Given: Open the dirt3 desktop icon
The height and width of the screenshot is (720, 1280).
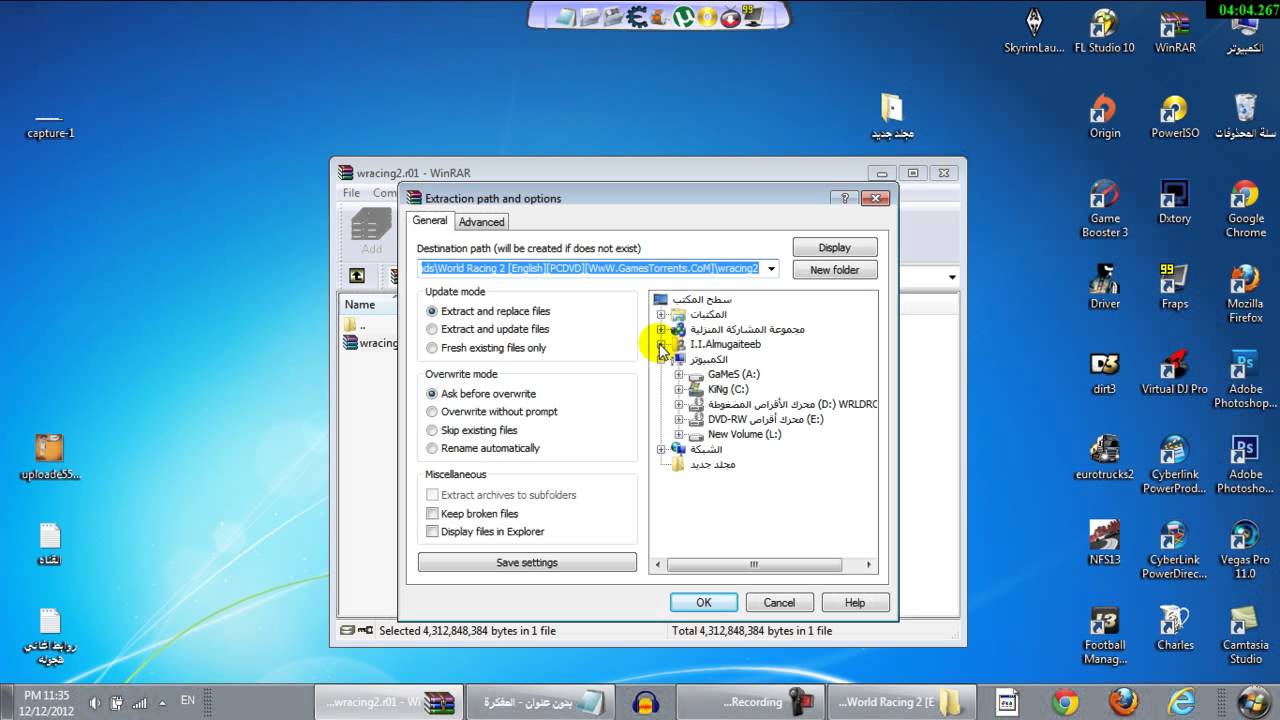Looking at the screenshot, I should [1104, 372].
